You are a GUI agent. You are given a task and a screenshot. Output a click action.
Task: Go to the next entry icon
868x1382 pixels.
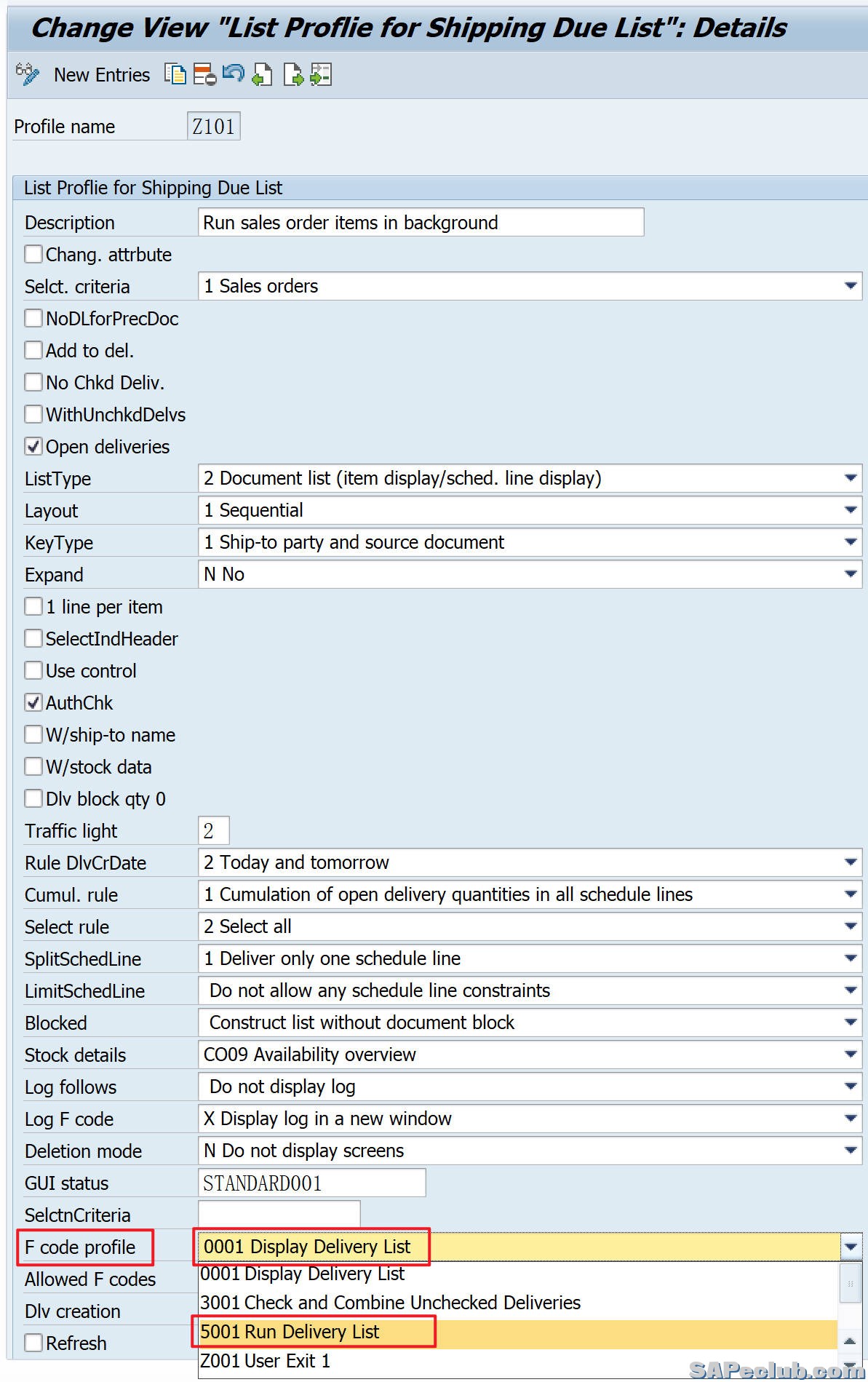tap(292, 74)
